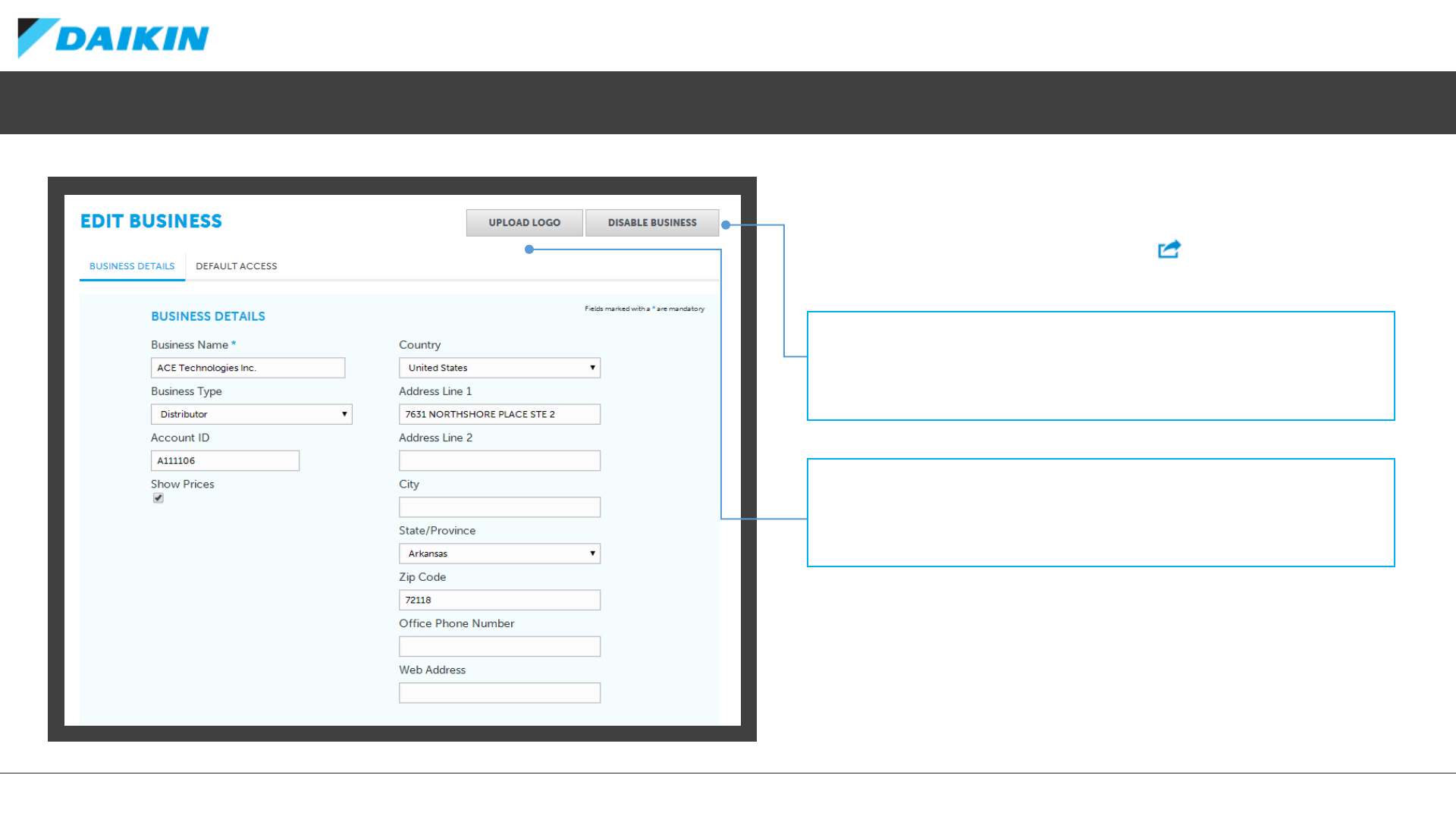
Task: Click the Upload Logo button
Action: click(524, 223)
